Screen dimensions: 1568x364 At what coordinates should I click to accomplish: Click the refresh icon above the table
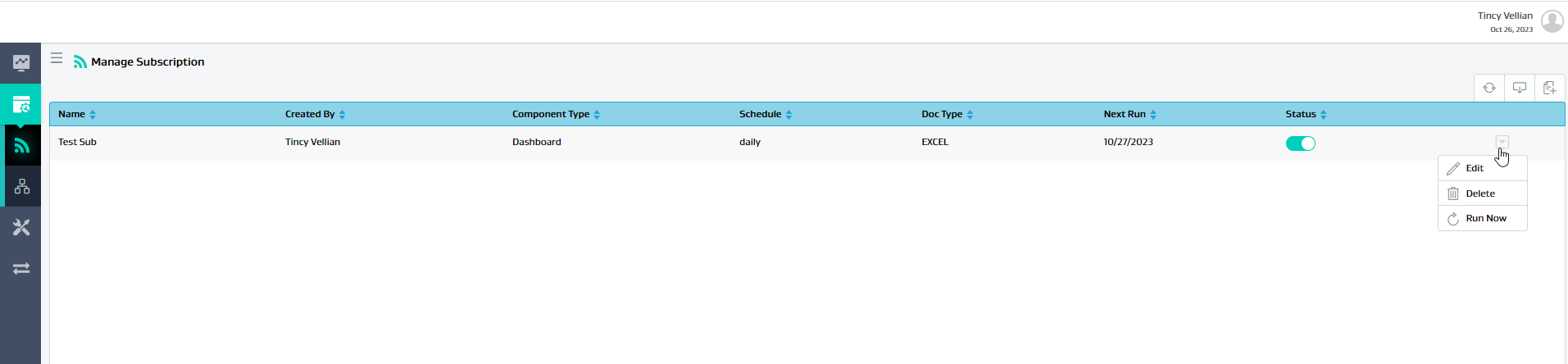coord(1489,88)
